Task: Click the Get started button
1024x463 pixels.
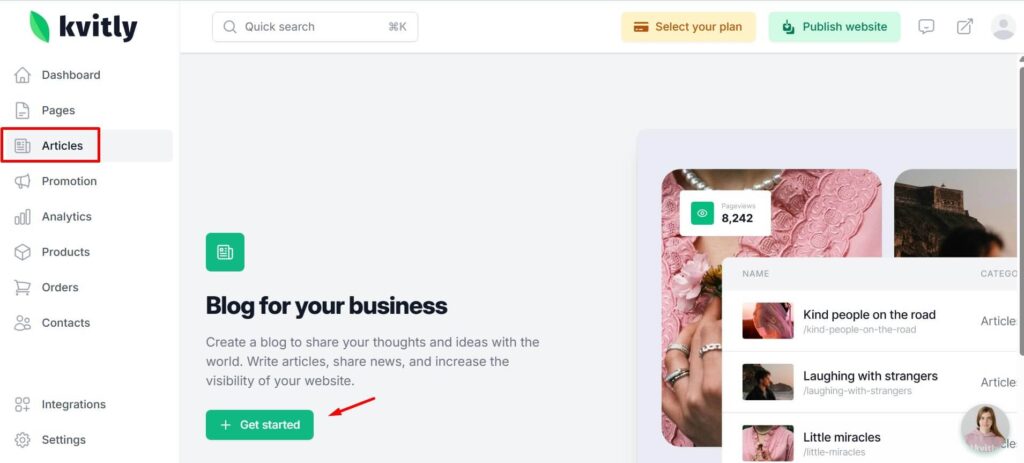Action: point(260,425)
